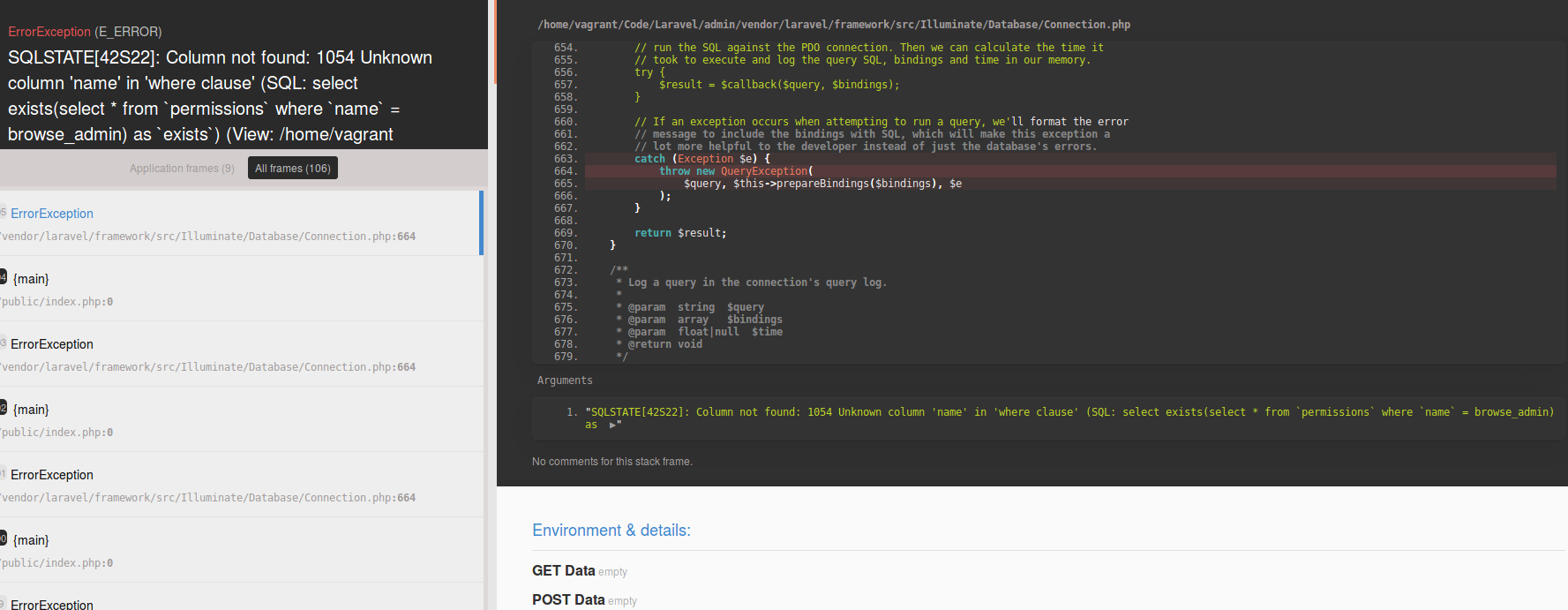Open the {main} frame numbered 0
The width and height of the screenshot is (1568, 610).
click(x=240, y=550)
